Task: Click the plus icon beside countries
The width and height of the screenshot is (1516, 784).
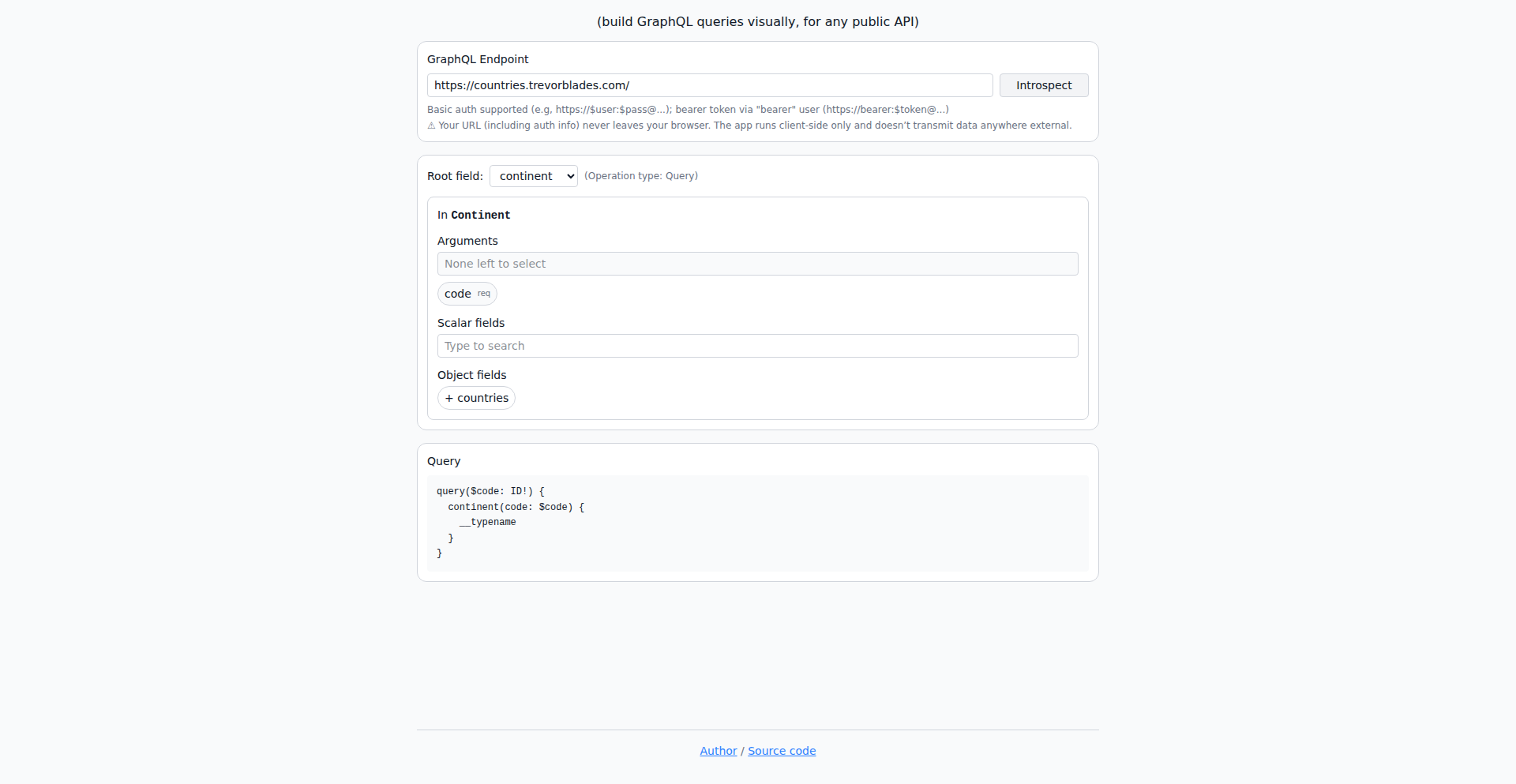Action: 449,398
